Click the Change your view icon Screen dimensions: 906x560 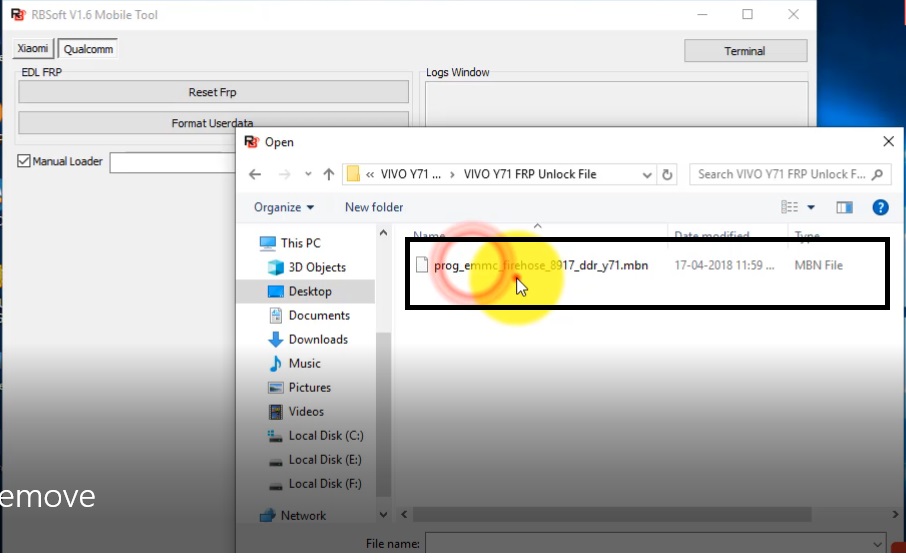tap(789, 207)
